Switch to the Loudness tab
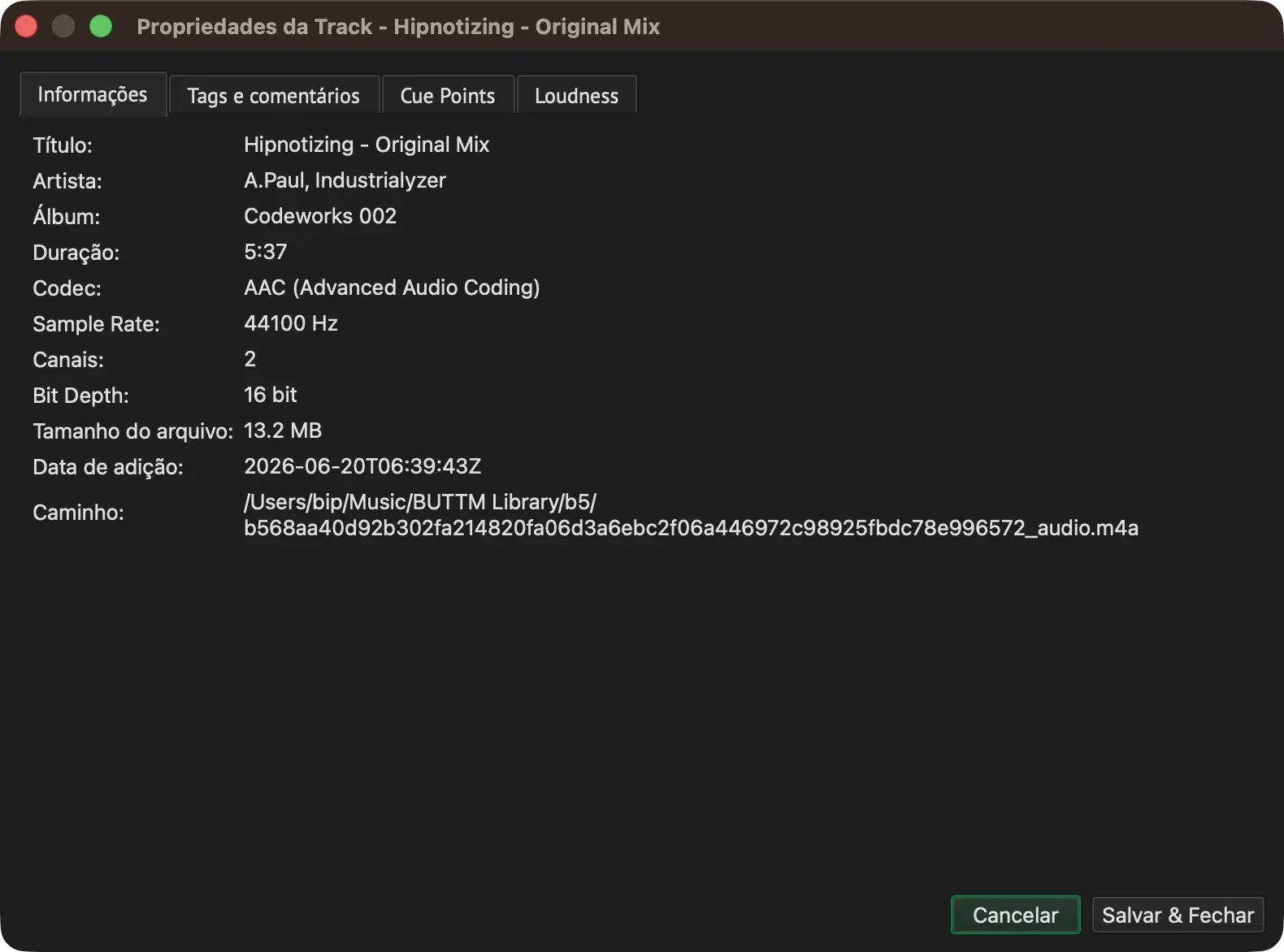The width and height of the screenshot is (1284, 952). (x=576, y=96)
